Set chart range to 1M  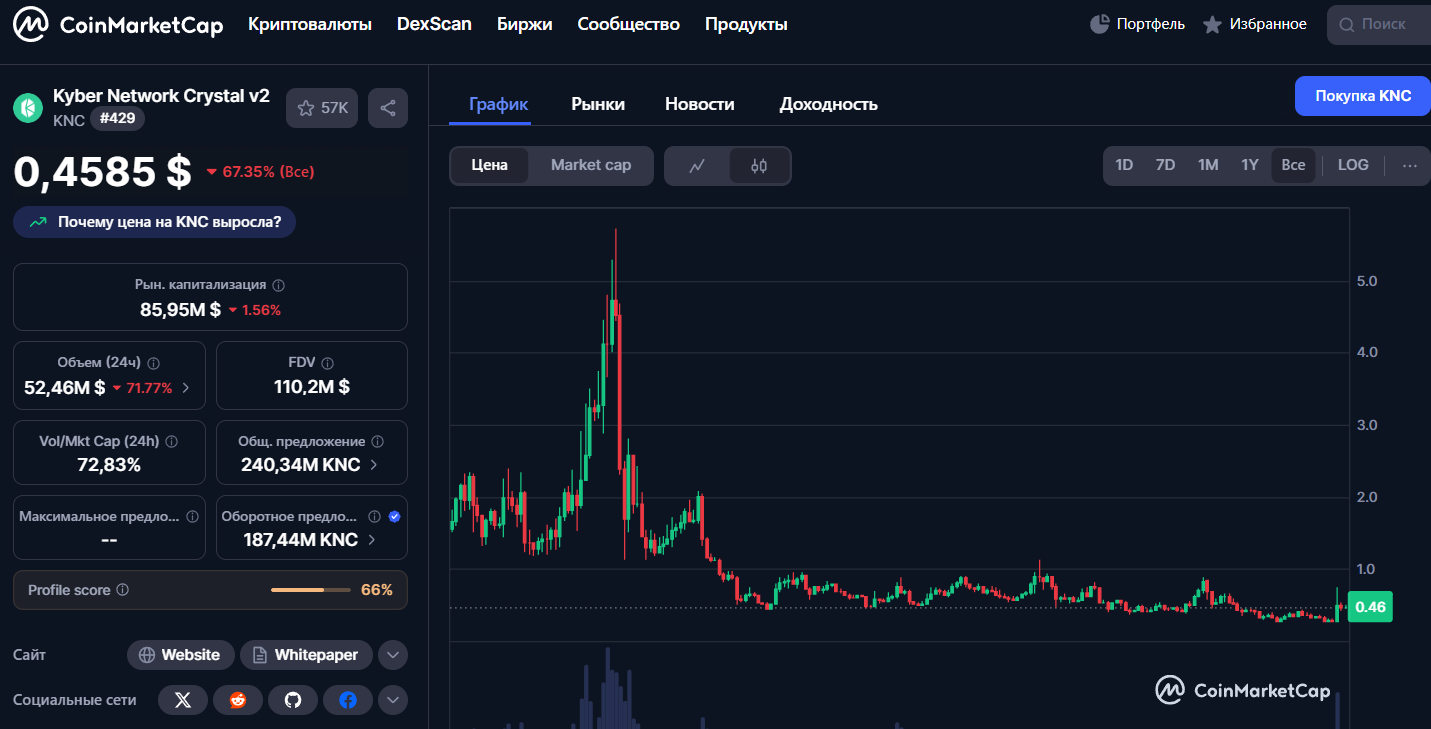tap(1208, 165)
